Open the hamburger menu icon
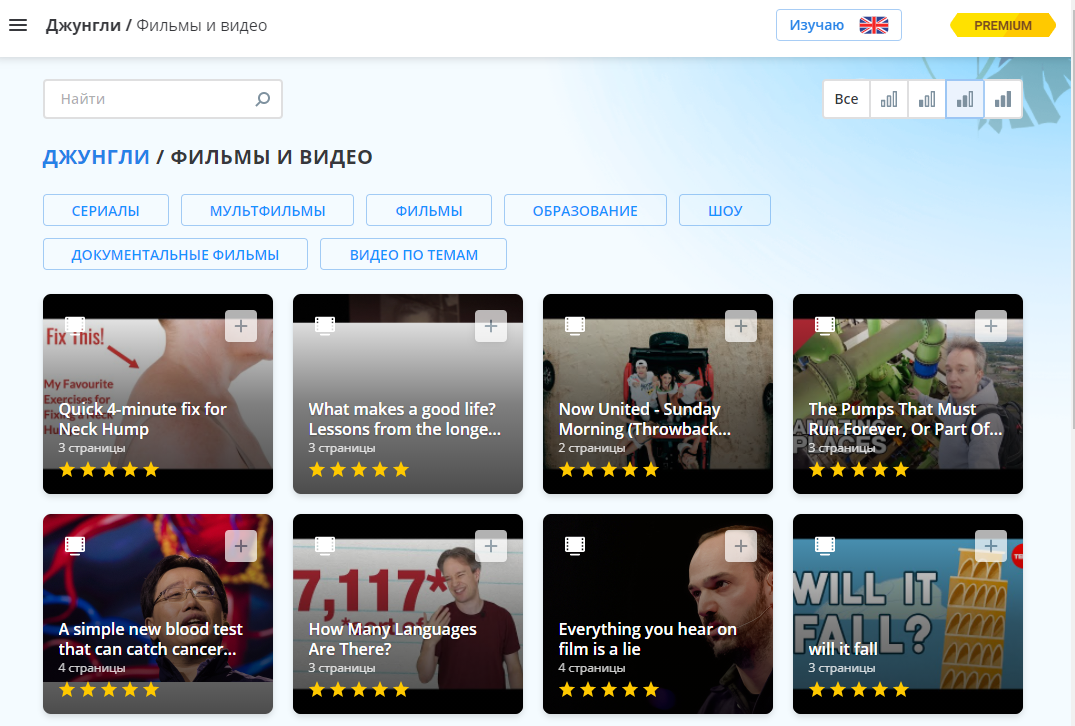The width and height of the screenshot is (1075, 726). [x=18, y=25]
